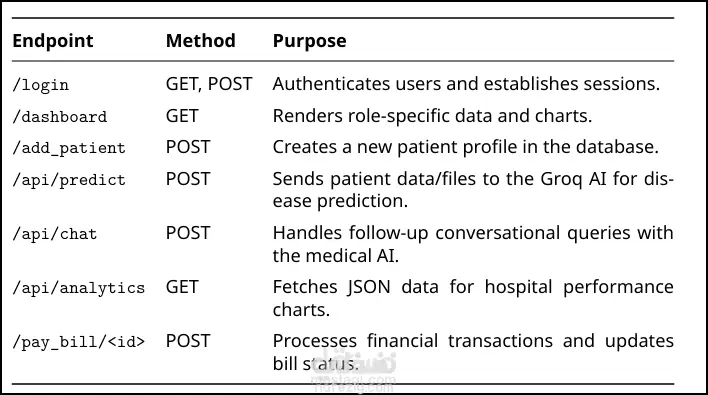
Task: Click the Endpoint column header
Action: pyautogui.click(x=52, y=41)
